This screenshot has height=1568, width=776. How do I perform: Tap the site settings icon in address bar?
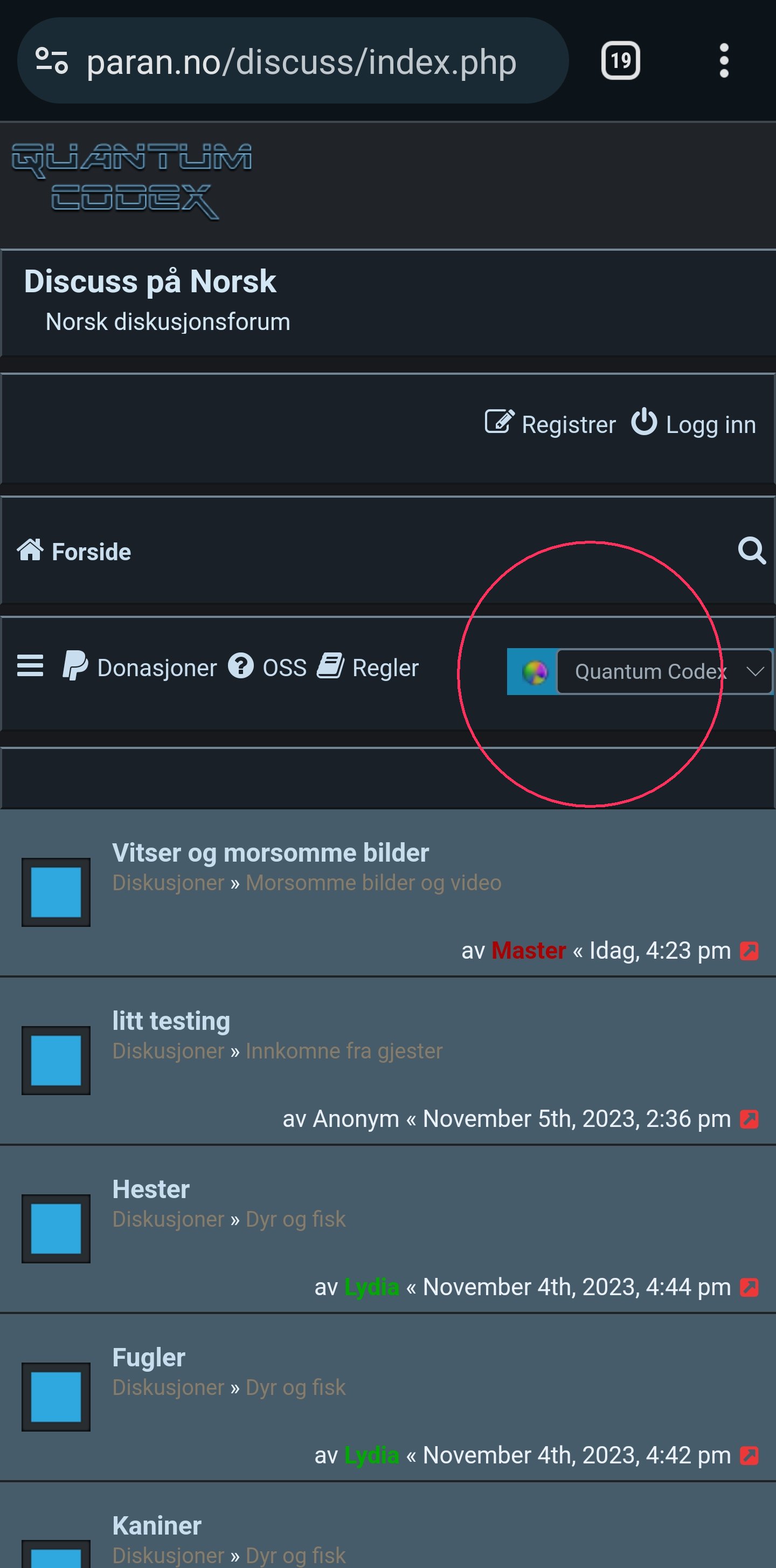(x=52, y=60)
